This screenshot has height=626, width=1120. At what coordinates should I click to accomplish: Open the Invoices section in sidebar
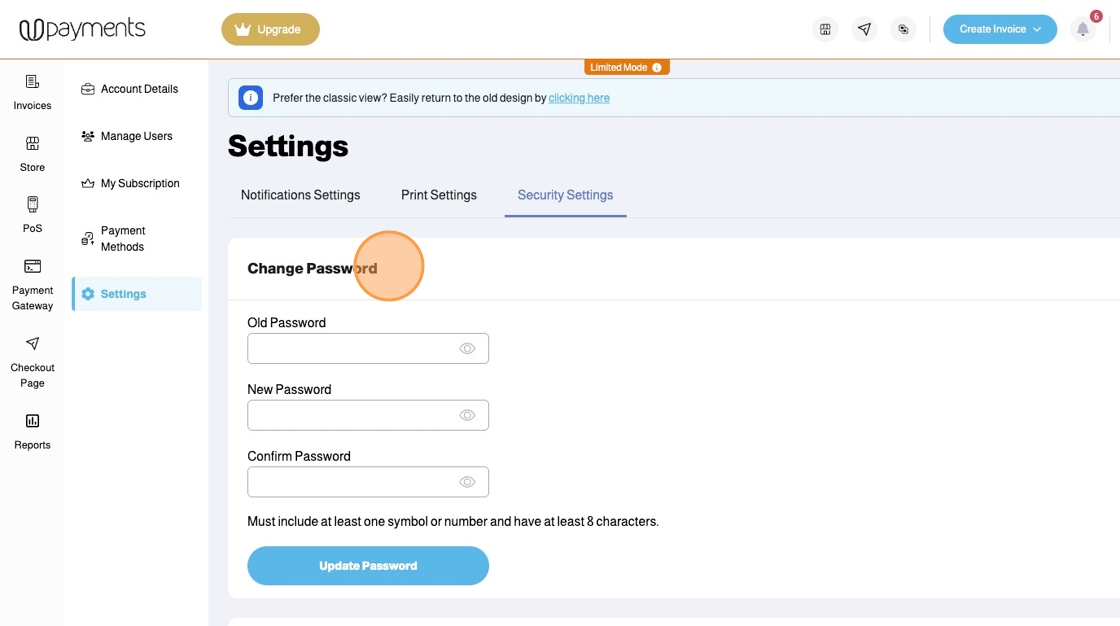(32, 91)
